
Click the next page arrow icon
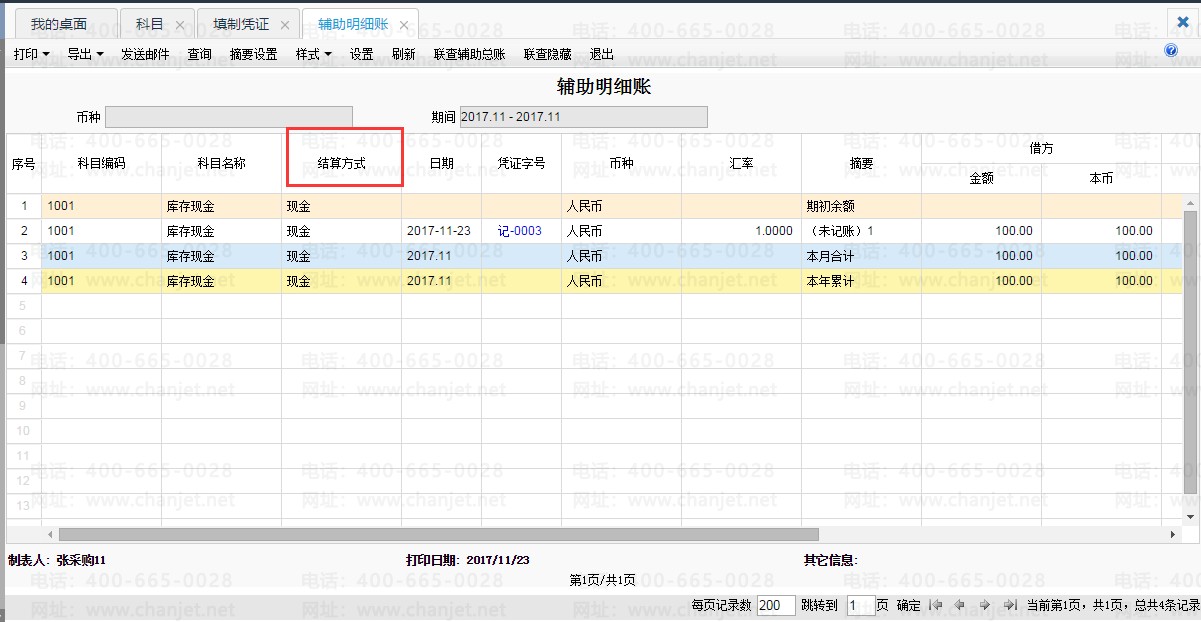(985, 605)
